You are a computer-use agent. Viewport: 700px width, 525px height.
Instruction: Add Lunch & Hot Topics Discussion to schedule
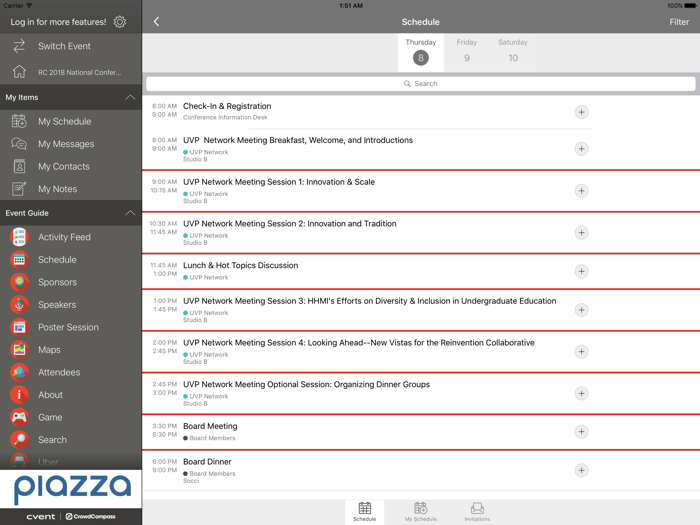tap(581, 271)
